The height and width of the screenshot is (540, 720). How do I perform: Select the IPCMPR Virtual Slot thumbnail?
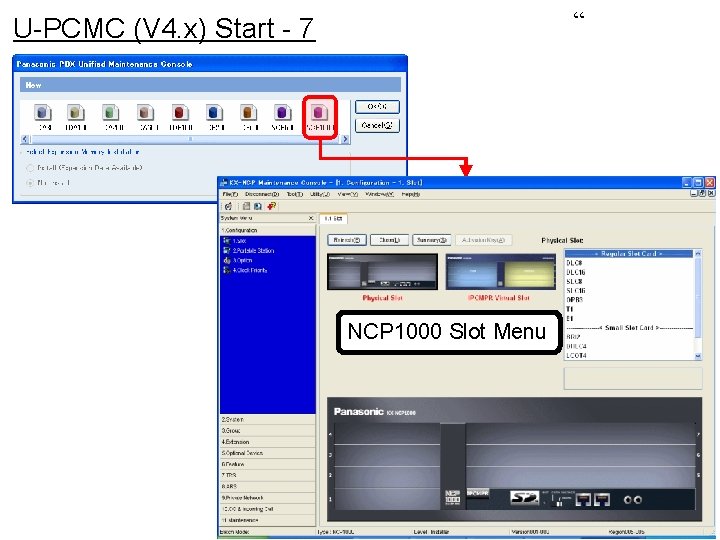point(501,271)
